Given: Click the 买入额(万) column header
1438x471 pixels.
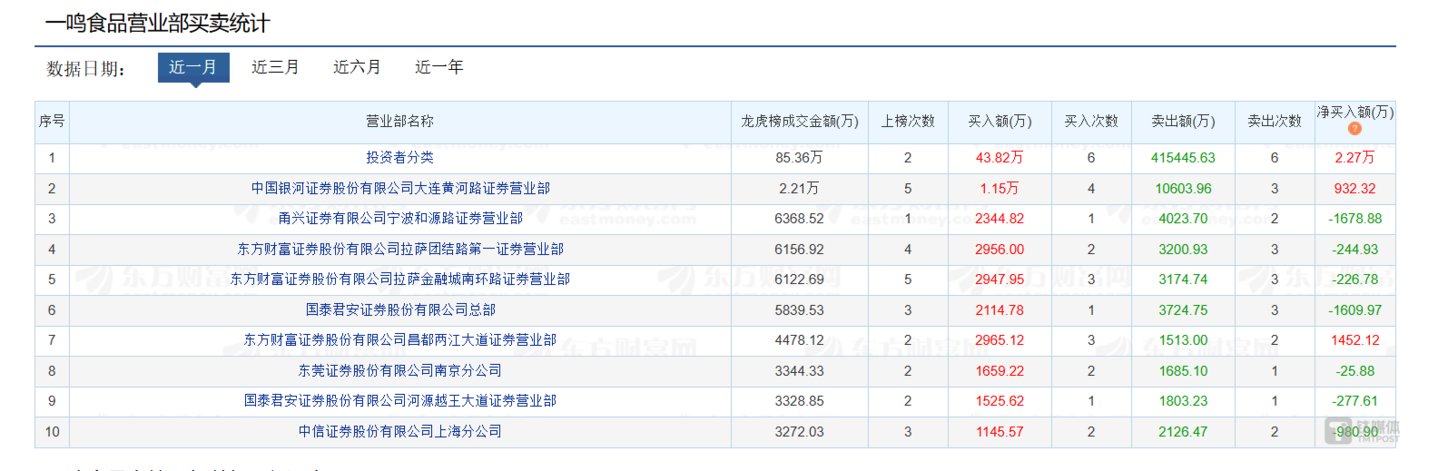Looking at the screenshot, I should coord(999,121).
